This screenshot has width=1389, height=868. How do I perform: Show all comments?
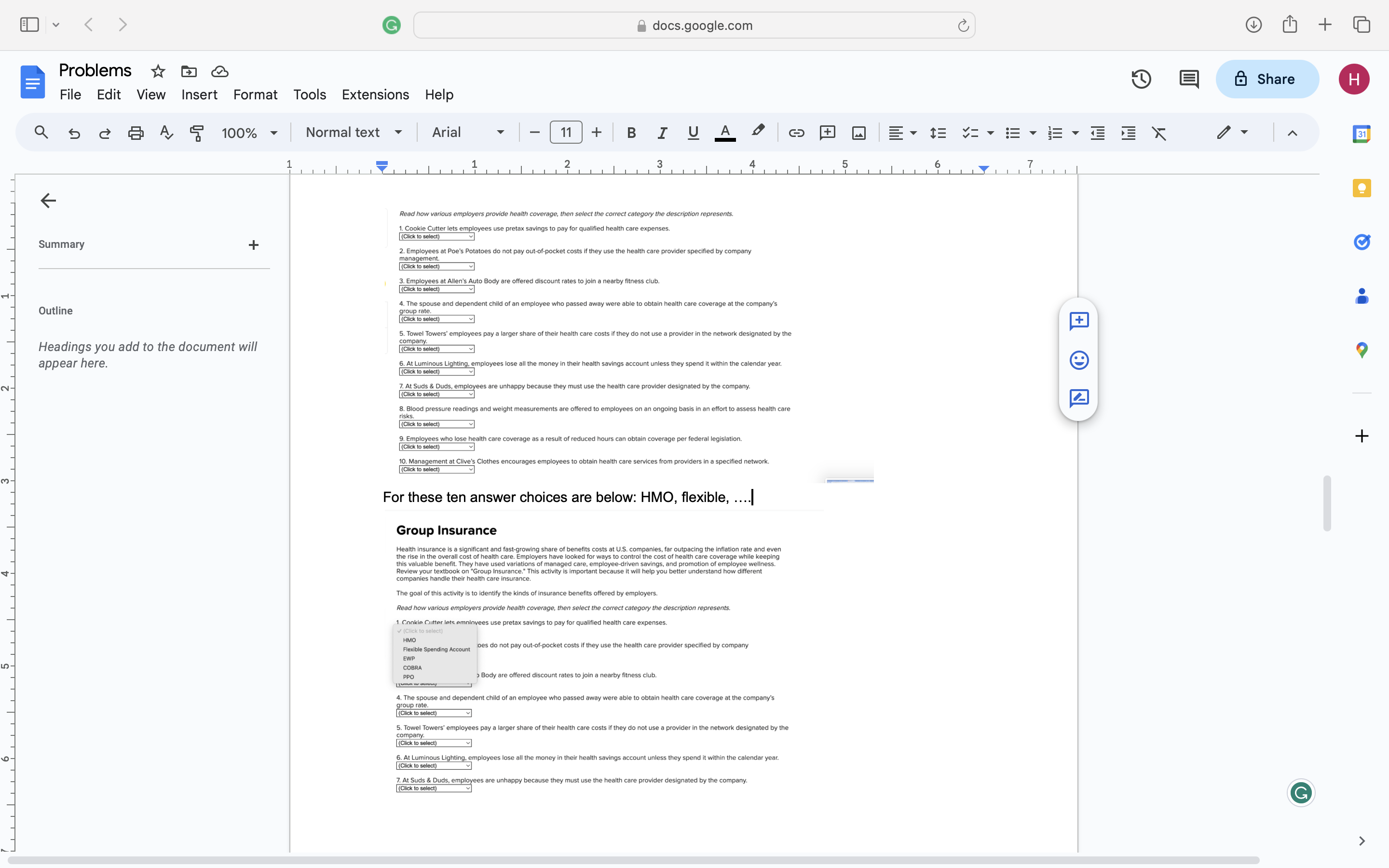tap(1189, 79)
